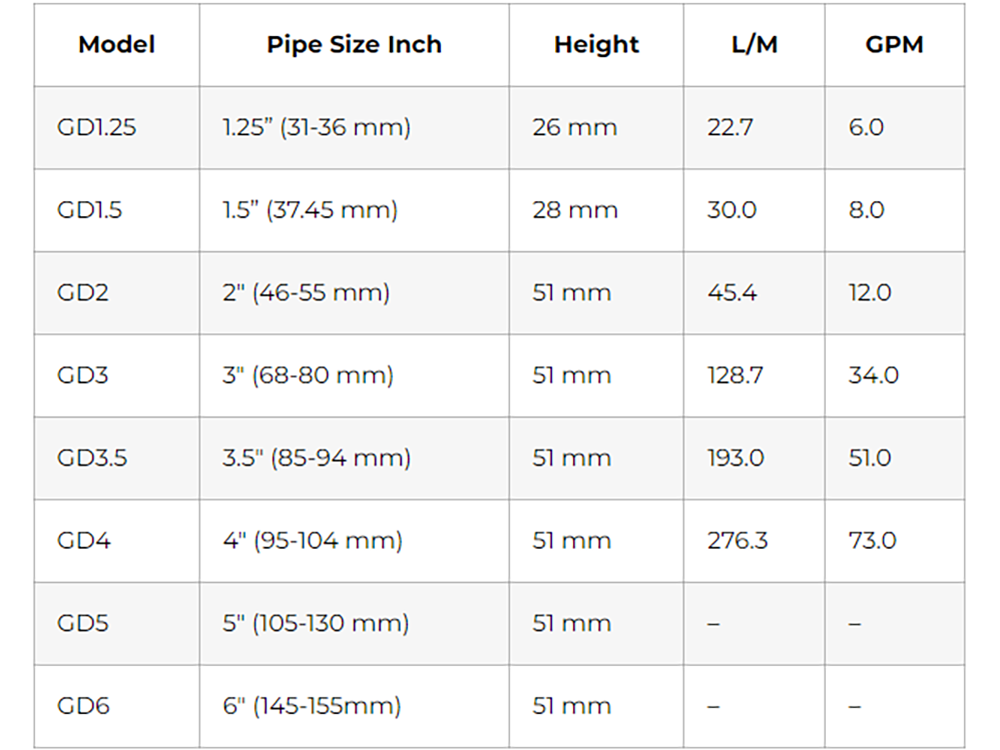Click the 3.5" (85-94 mm) cell
Viewport: 1000px width, 750px height.
coord(316,458)
